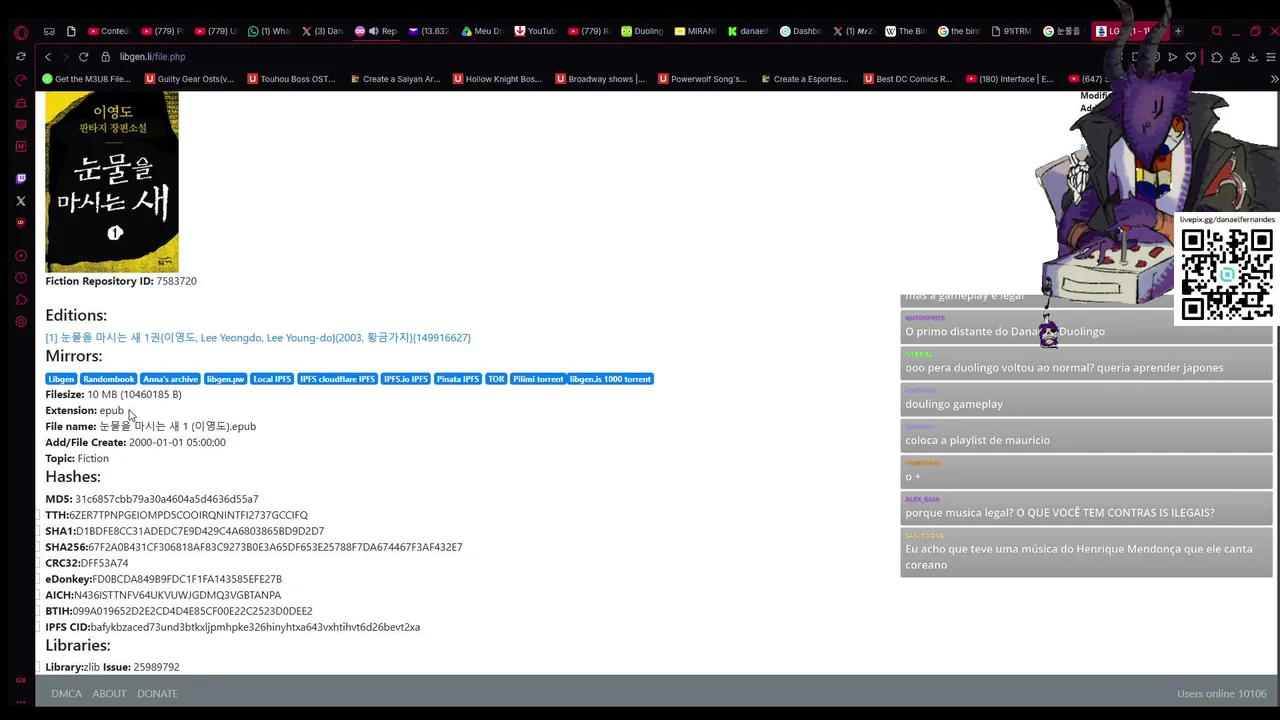1280x720 pixels.
Task: Switch to the Dashboard tab
Action: (x=801, y=31)
